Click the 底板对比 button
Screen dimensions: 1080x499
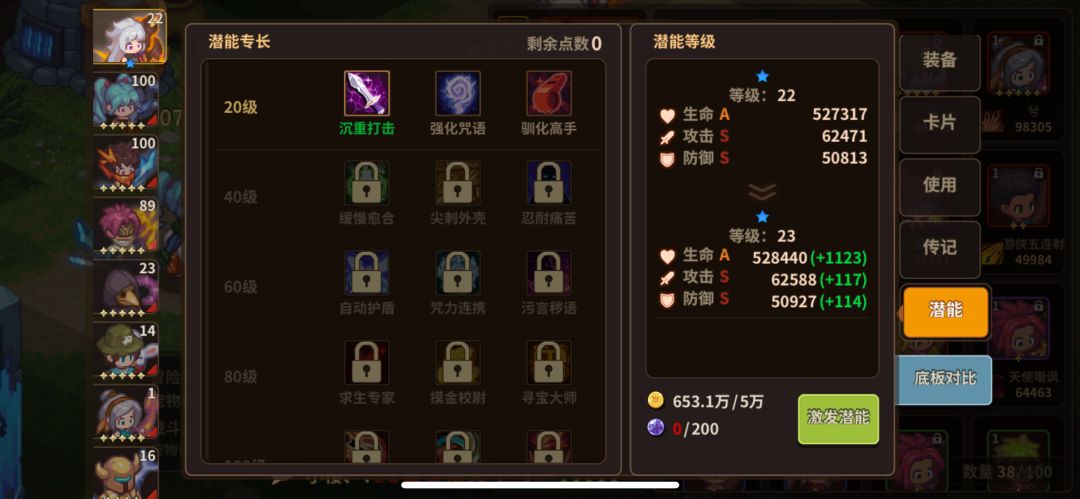944,379
